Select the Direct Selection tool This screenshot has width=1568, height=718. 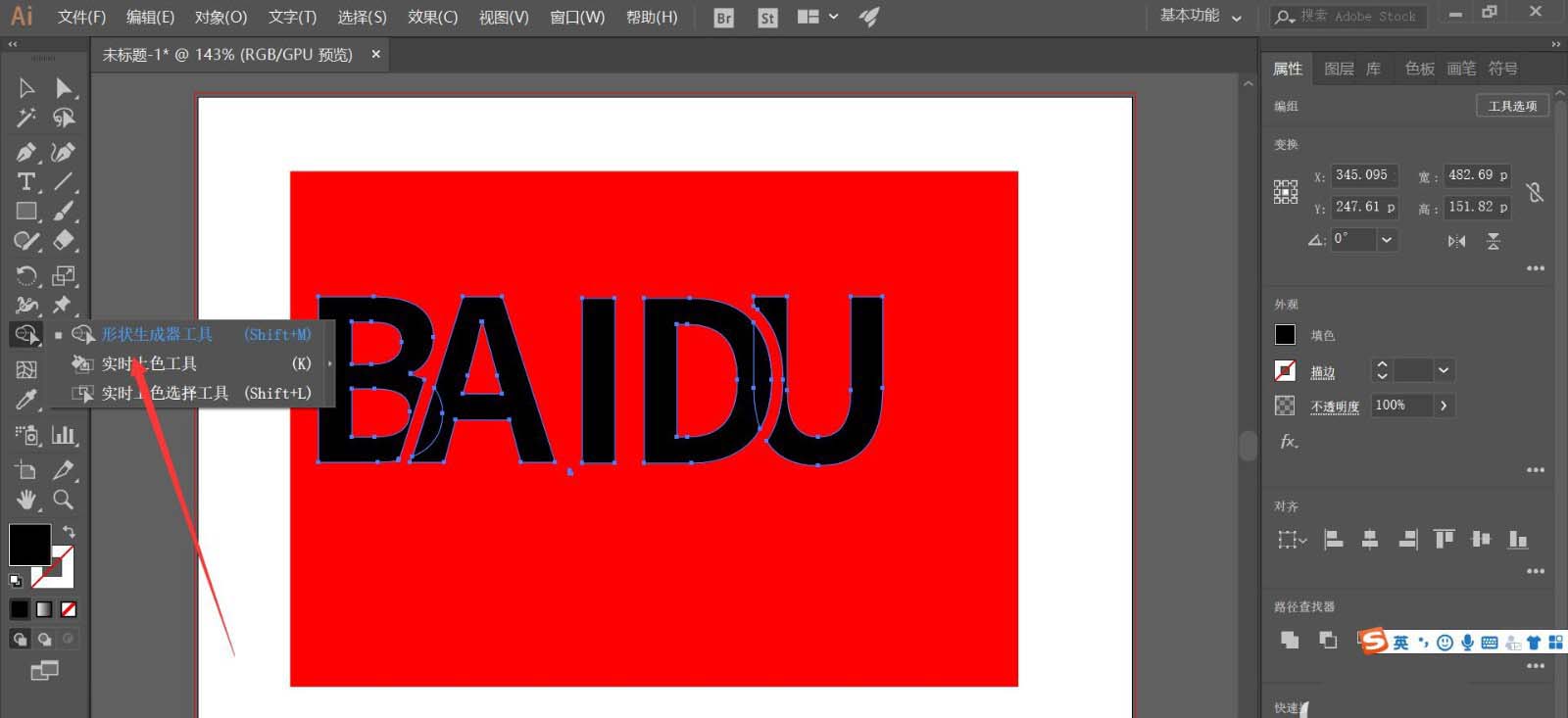(64, 88)
